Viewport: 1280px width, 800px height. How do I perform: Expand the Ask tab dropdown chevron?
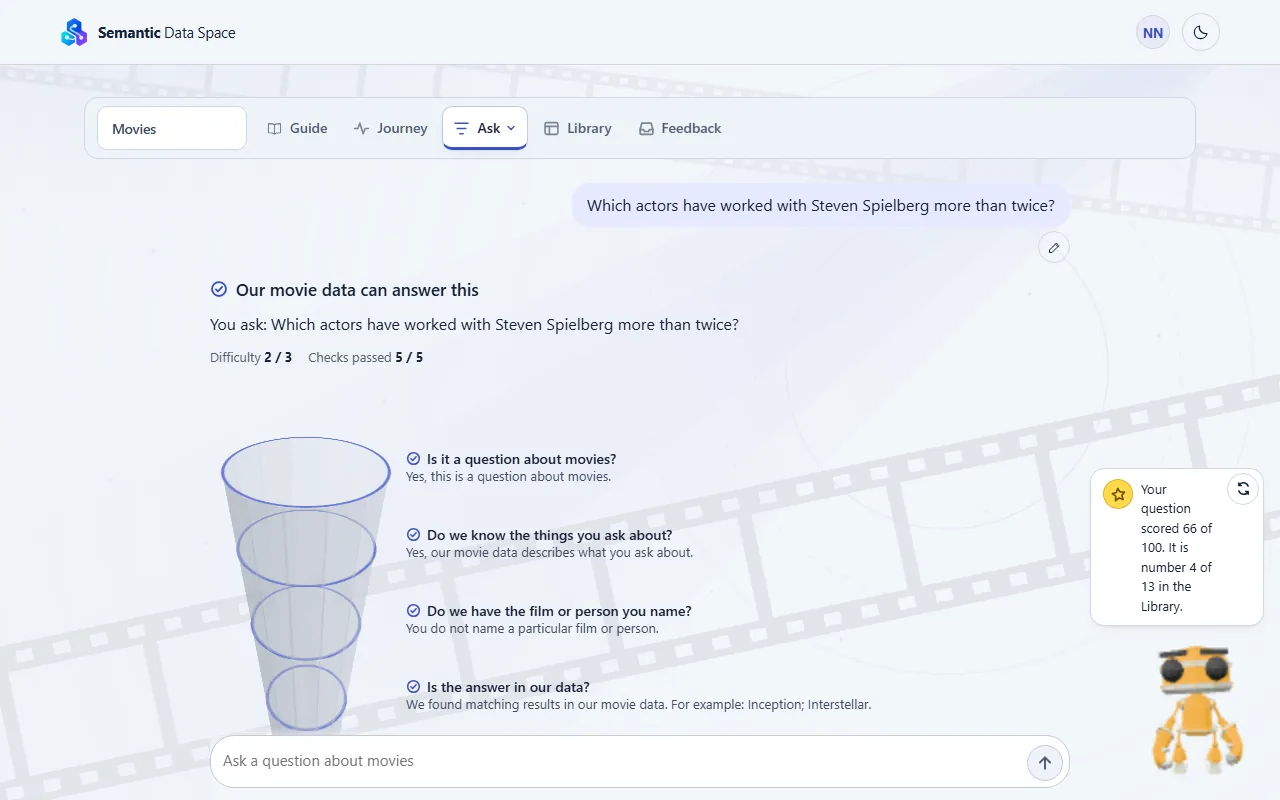511,128
